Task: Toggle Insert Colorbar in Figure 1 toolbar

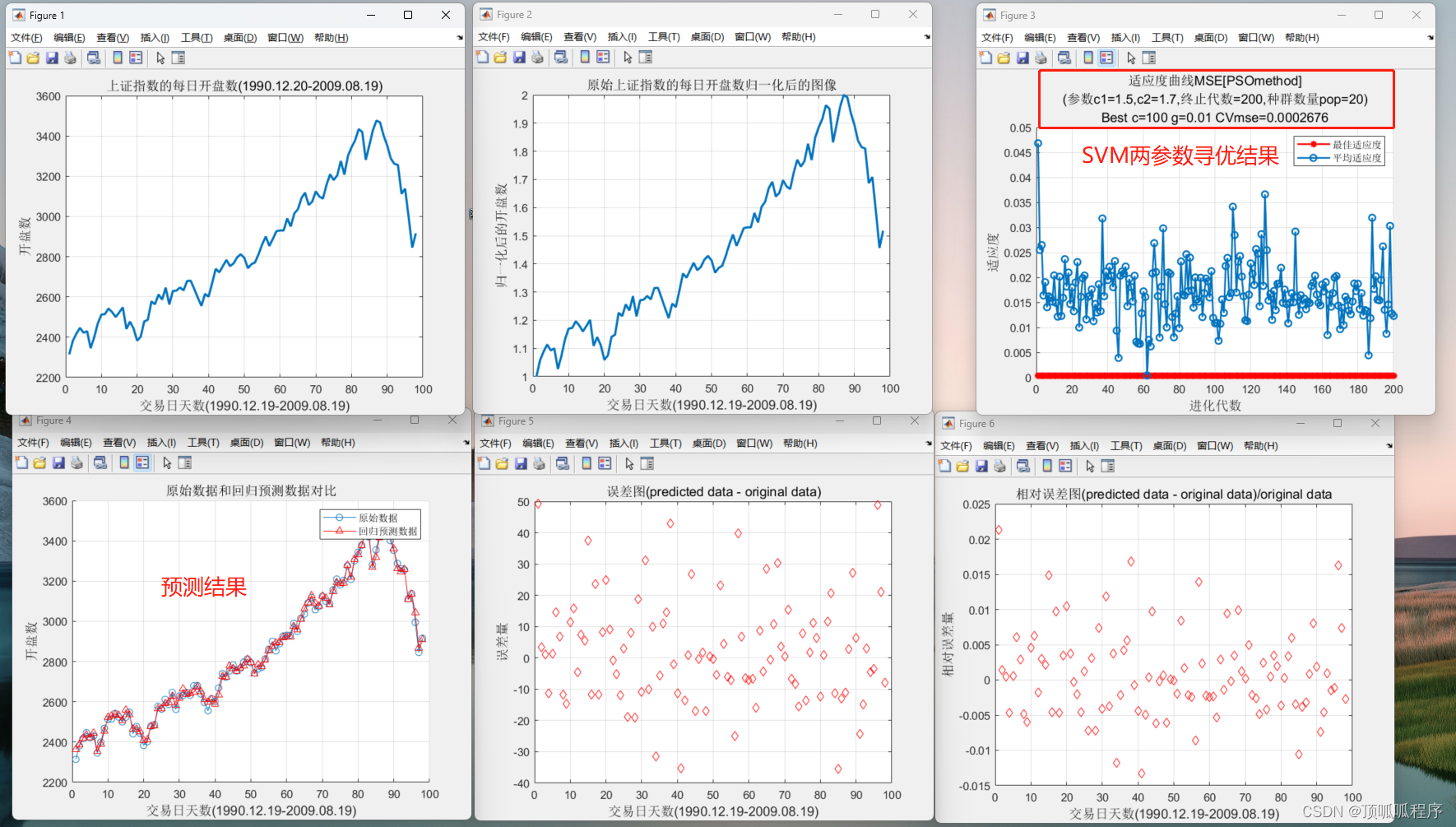Action: (118, 58)
